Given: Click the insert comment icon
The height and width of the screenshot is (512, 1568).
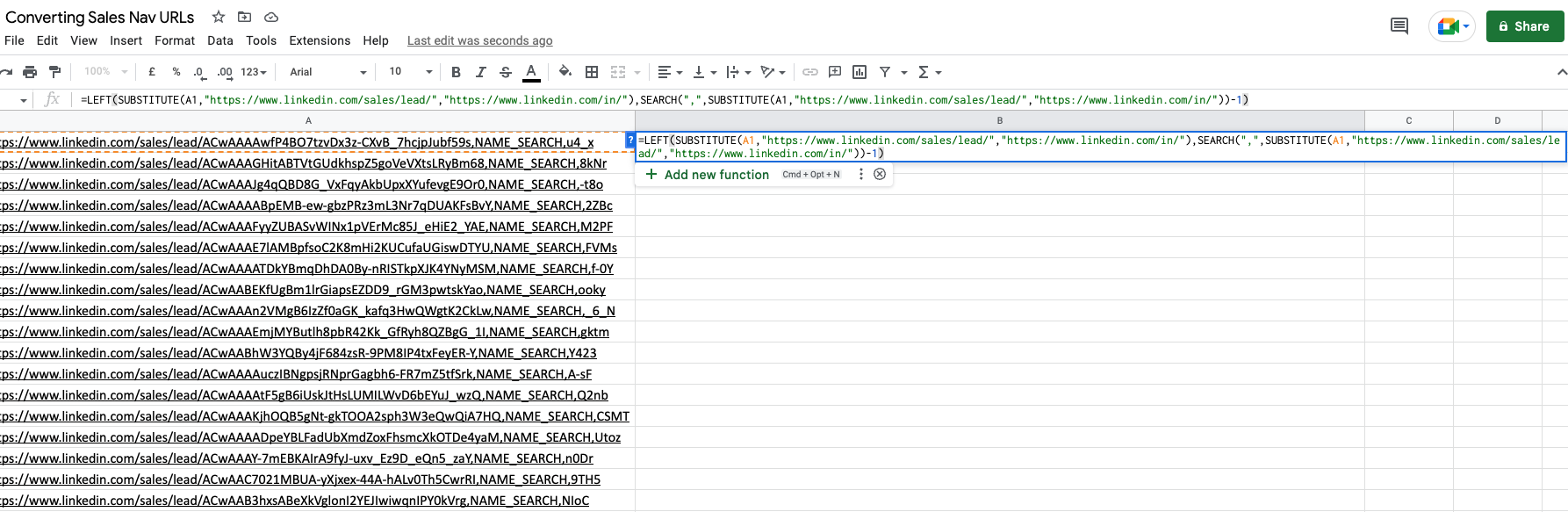Looking at the screenshot, I should tap(835, 72).
